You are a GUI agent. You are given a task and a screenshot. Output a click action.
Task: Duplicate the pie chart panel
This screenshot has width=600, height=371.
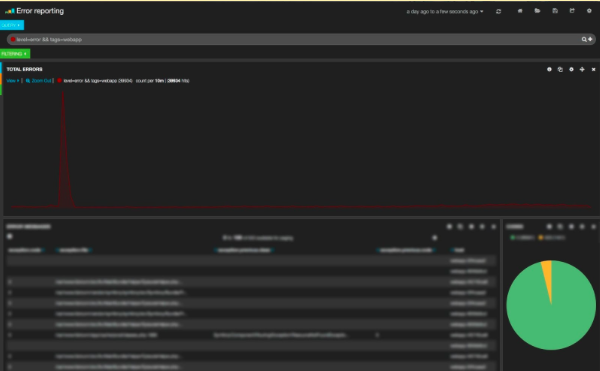(x=560, y=227)
